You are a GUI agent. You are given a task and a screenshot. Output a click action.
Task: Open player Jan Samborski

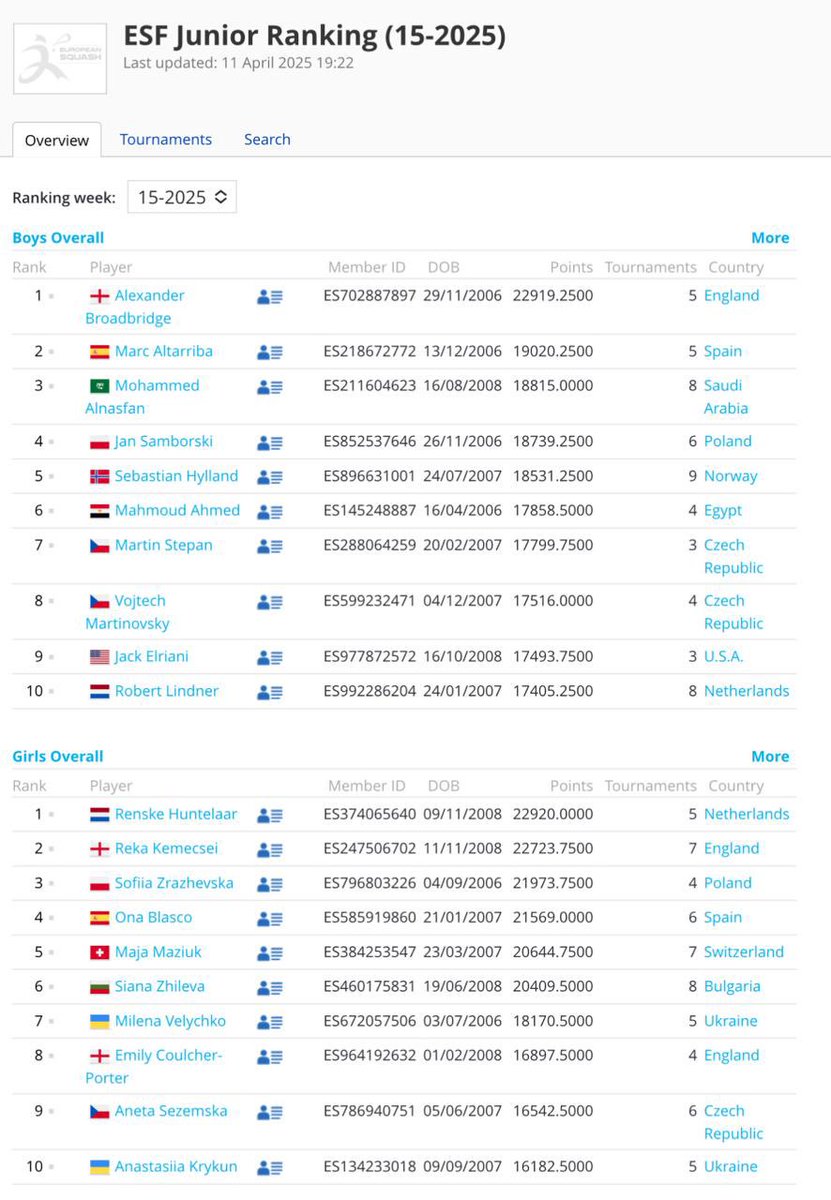164,441
